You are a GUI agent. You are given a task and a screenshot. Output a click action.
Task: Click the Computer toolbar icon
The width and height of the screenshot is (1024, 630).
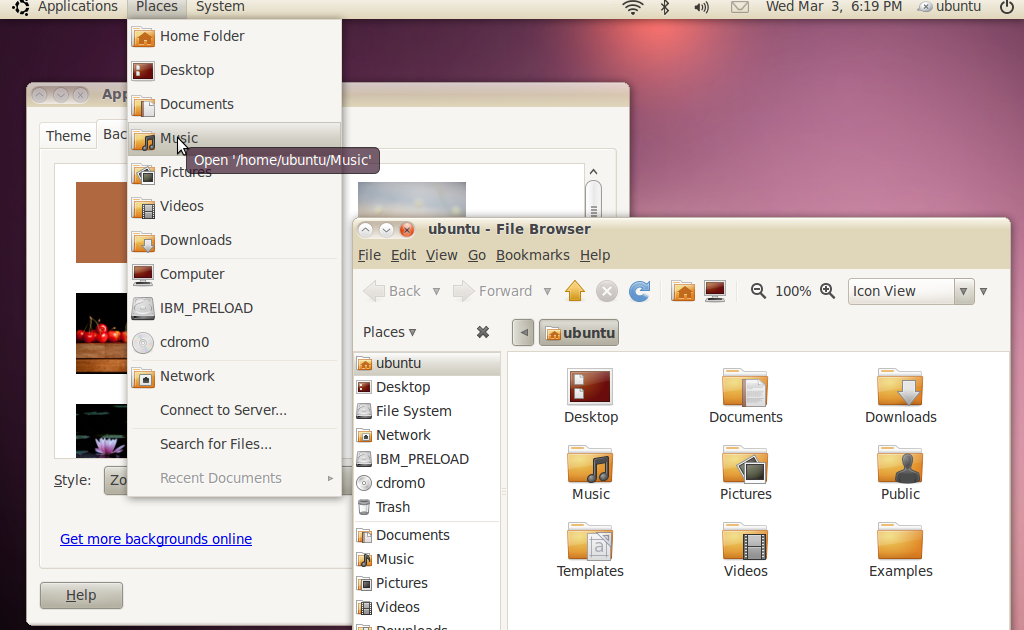(715, 291)
